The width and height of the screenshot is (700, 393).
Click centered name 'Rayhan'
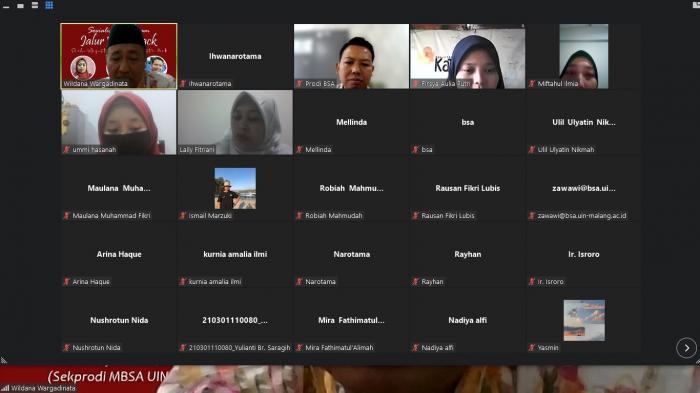pos(468,255)
